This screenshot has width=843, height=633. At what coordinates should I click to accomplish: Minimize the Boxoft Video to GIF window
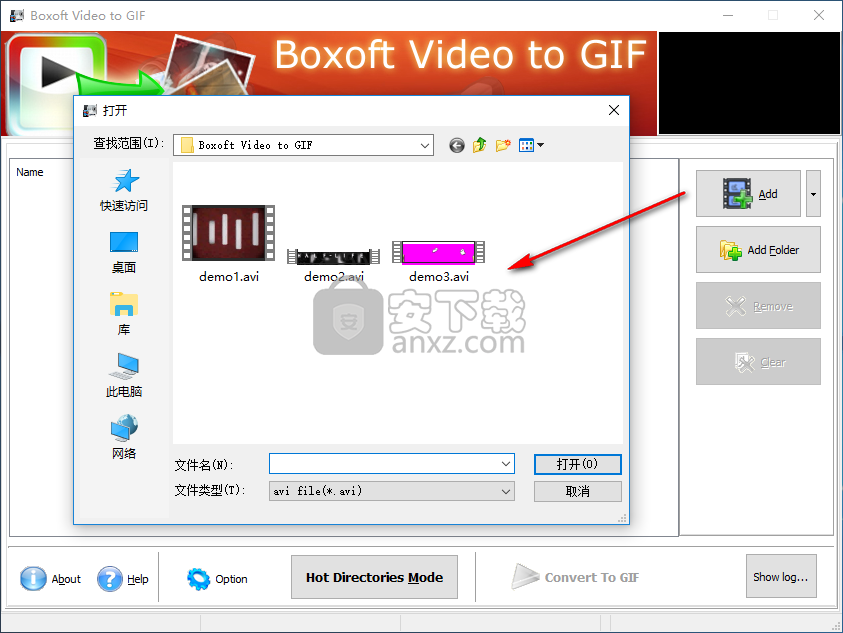(x=728, y=15)
